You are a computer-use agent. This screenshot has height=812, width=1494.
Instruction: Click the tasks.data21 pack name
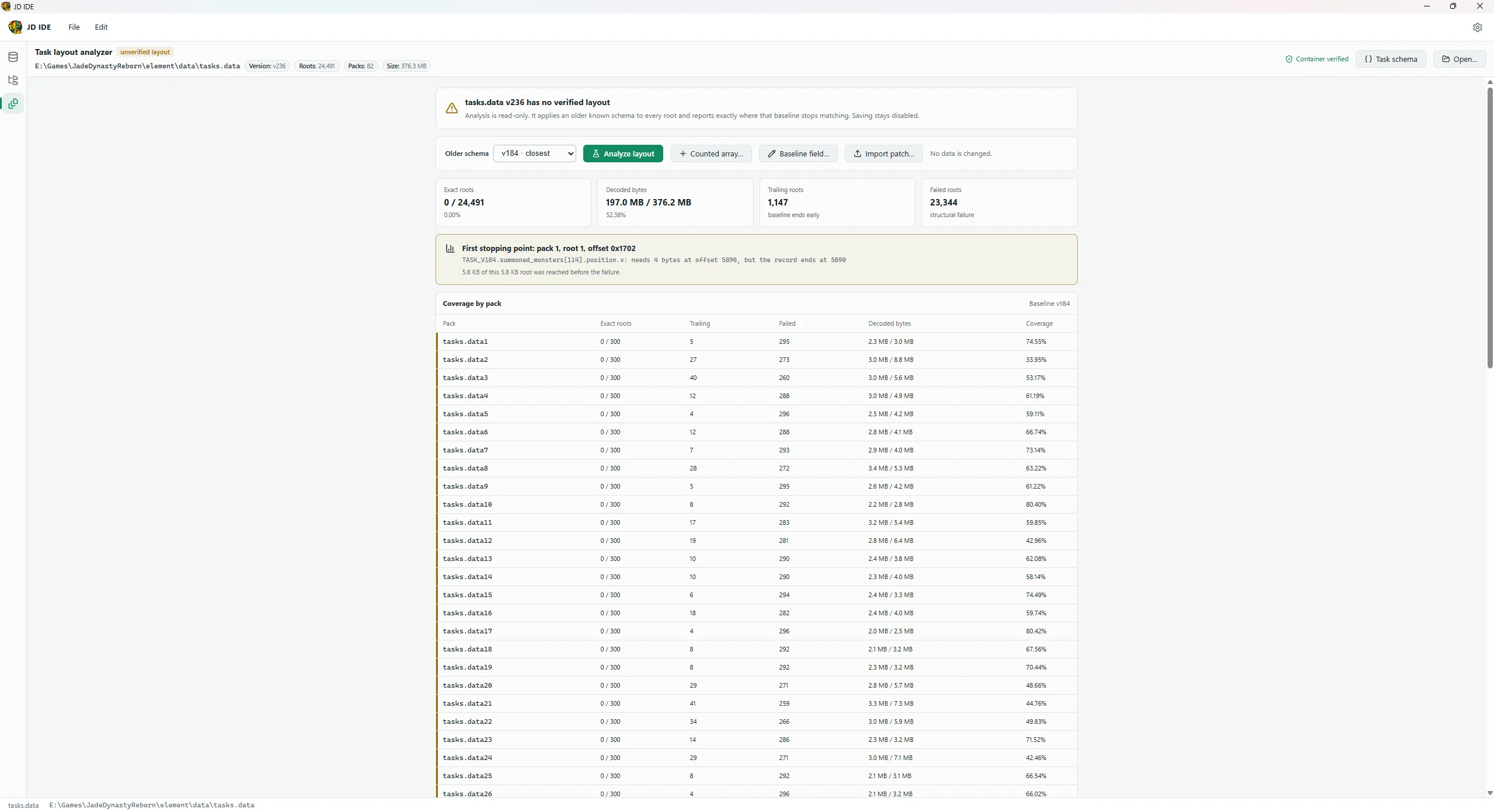click(467, 703)
